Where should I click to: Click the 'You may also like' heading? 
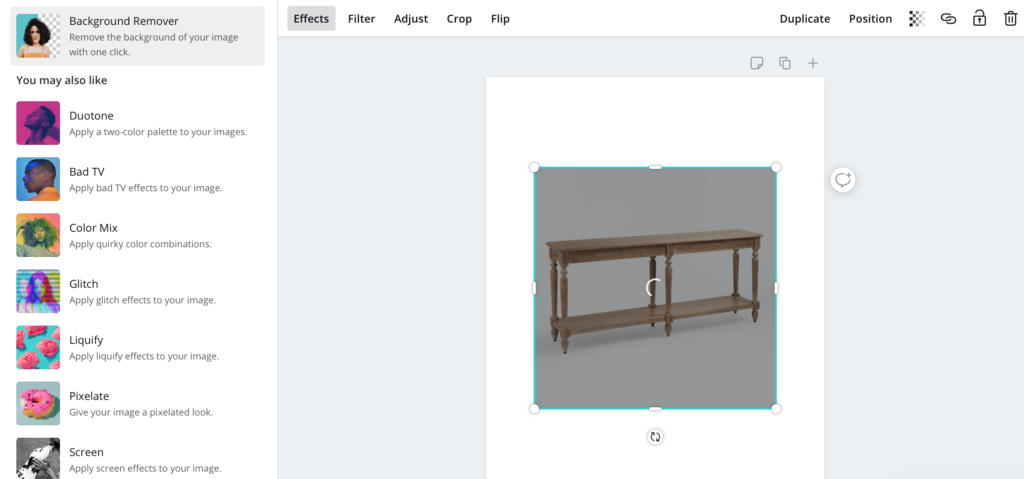pyautogui.click(x=62, y=80)
